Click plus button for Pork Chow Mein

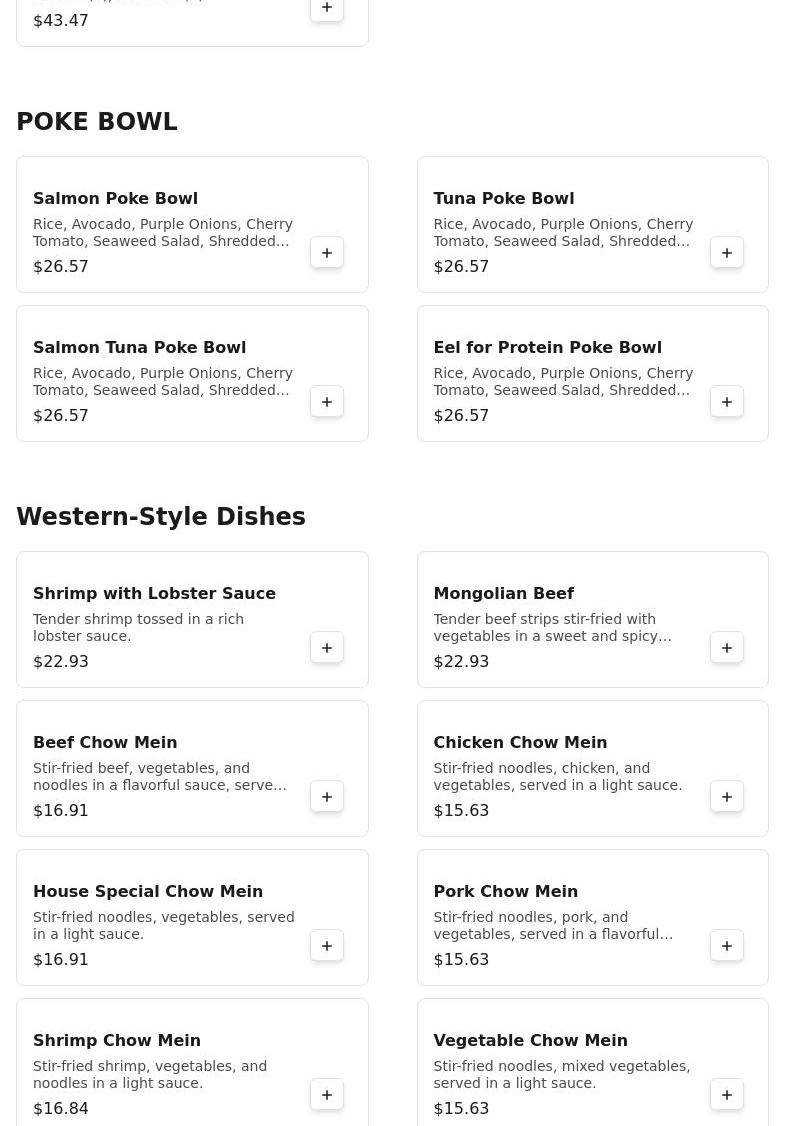tap(727, 946)
